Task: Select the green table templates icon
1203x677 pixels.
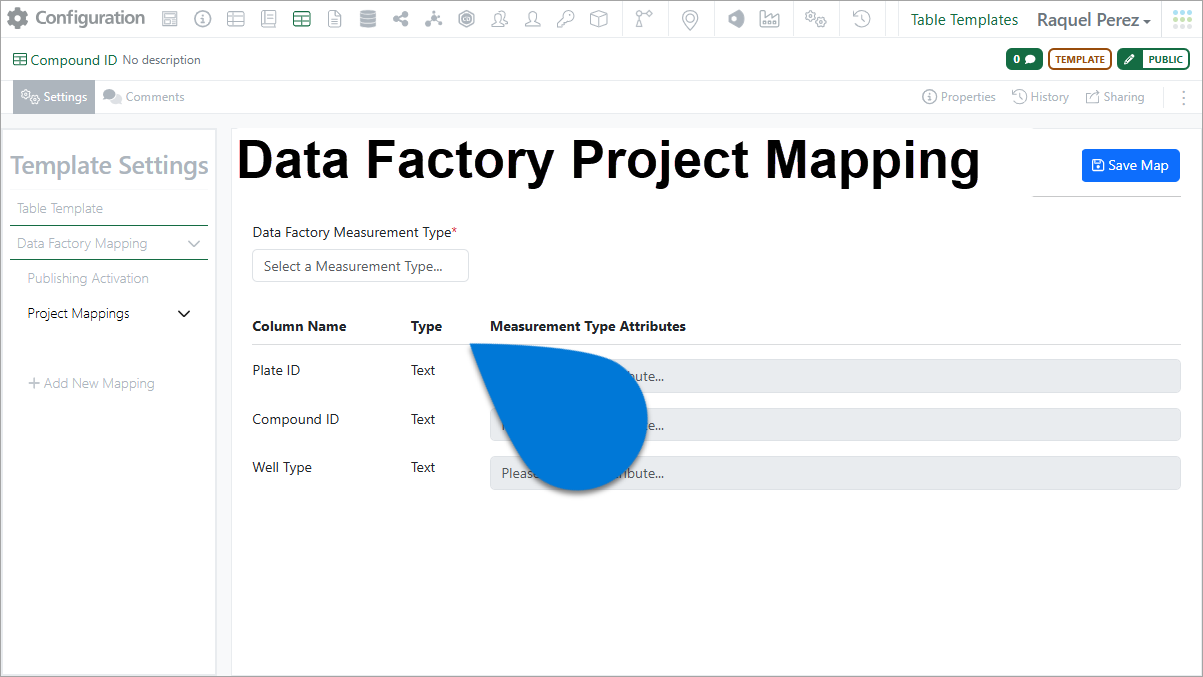Action: coord(301,19)
